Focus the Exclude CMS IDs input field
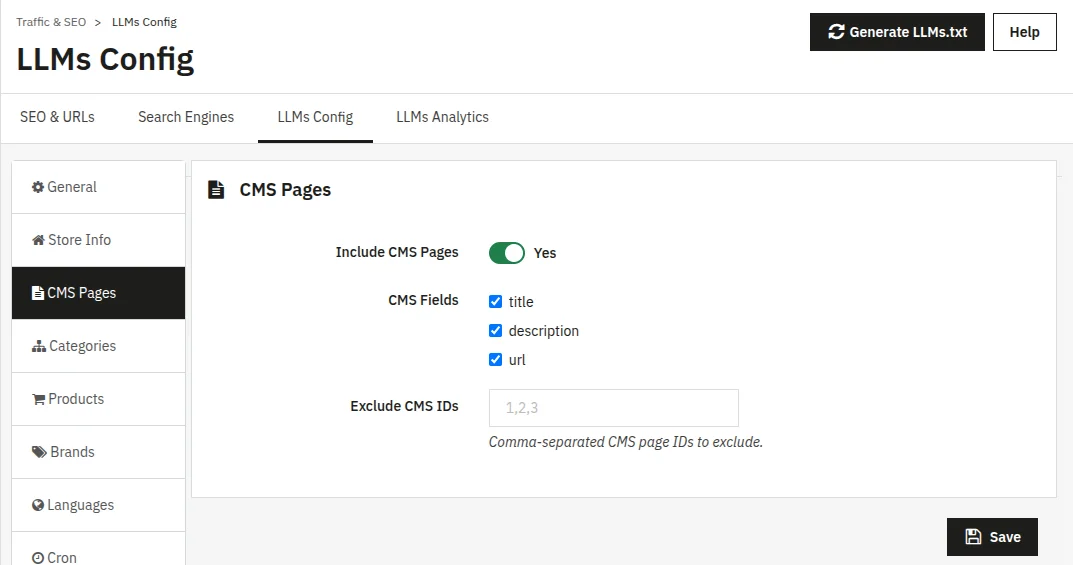 click(614, 408)
